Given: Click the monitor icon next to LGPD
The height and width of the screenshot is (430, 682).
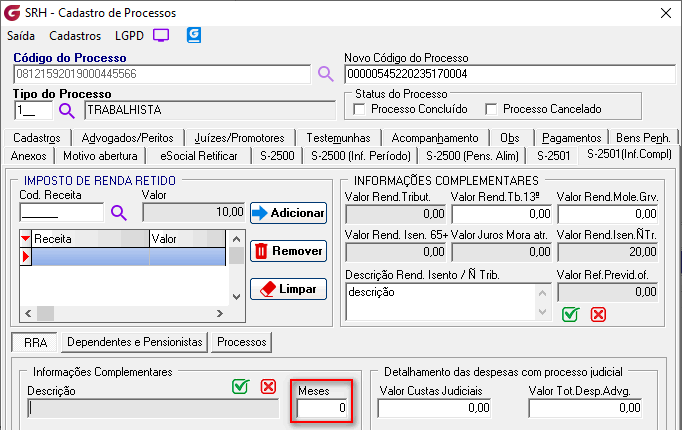Looking at the screenshot, I should tap(161, 35).
